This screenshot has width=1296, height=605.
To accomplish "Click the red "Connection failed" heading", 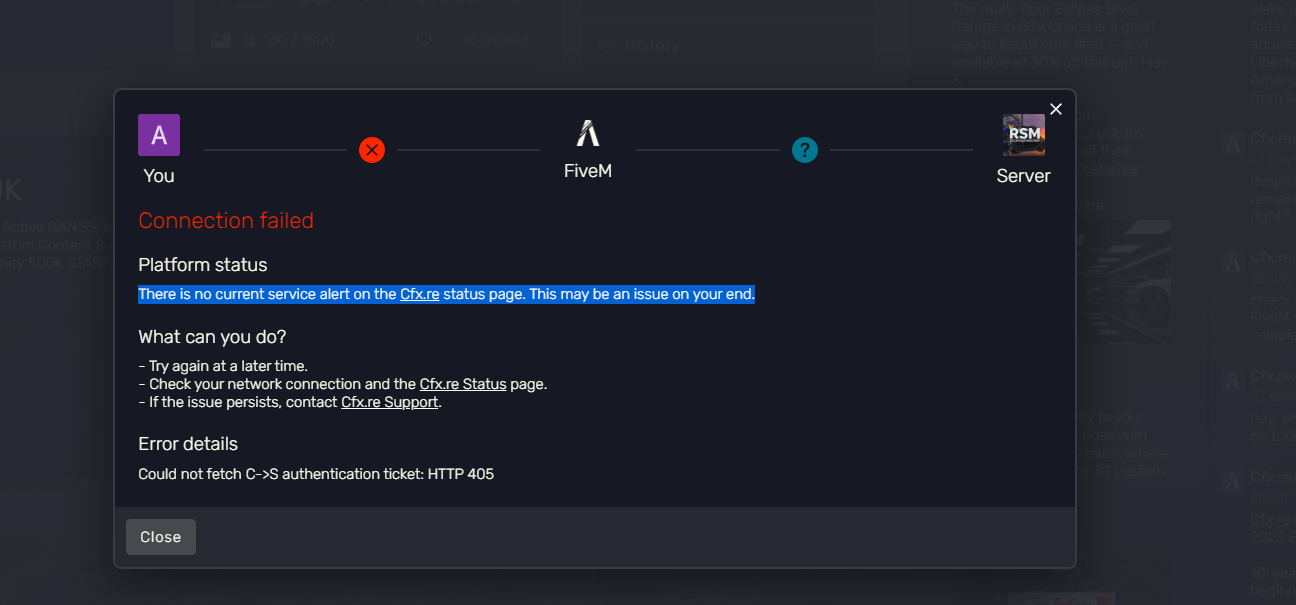I will 226,221.
